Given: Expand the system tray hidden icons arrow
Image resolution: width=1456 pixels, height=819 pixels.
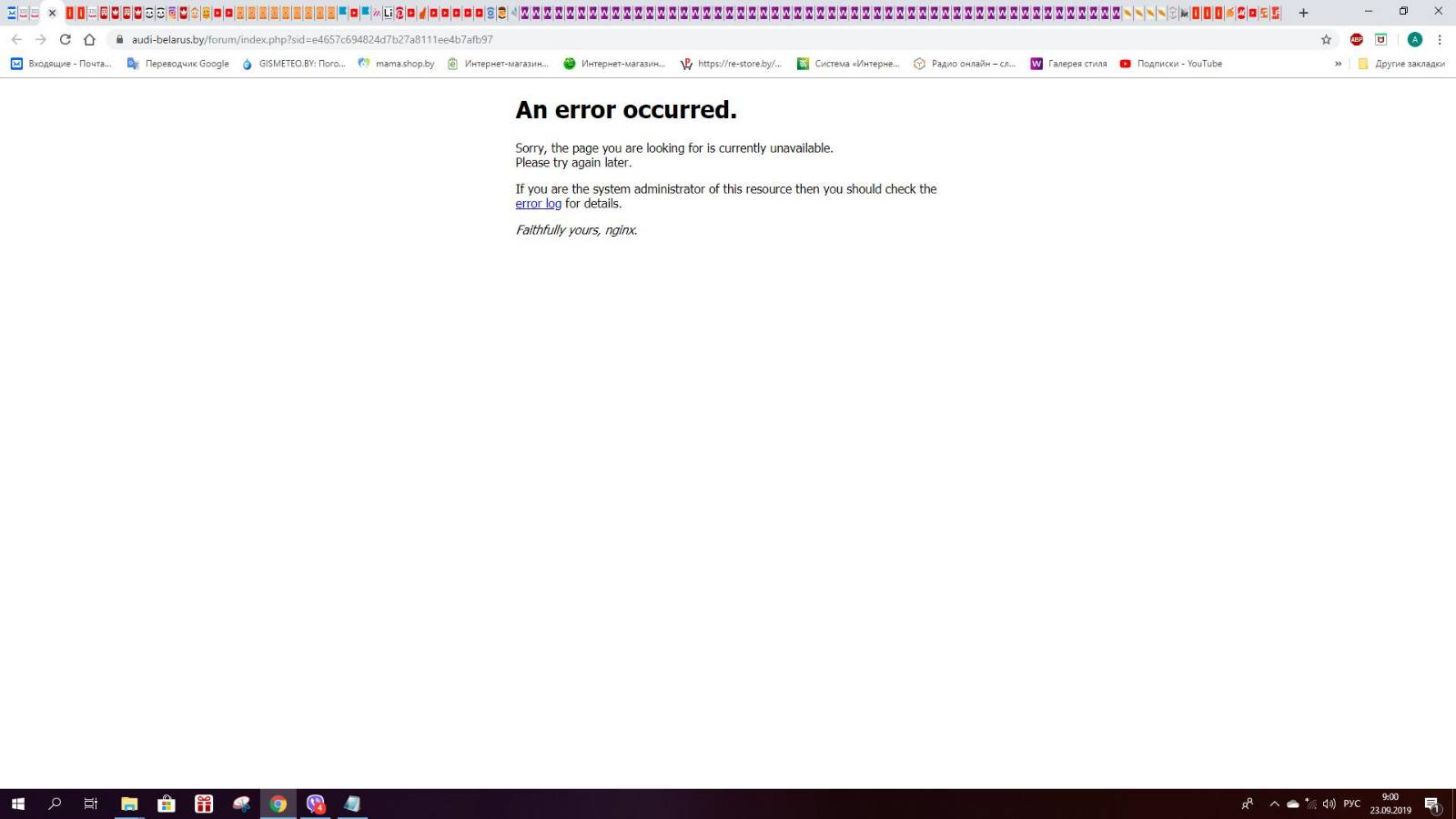Looking at the screenshot, I should pos(1274,804).
